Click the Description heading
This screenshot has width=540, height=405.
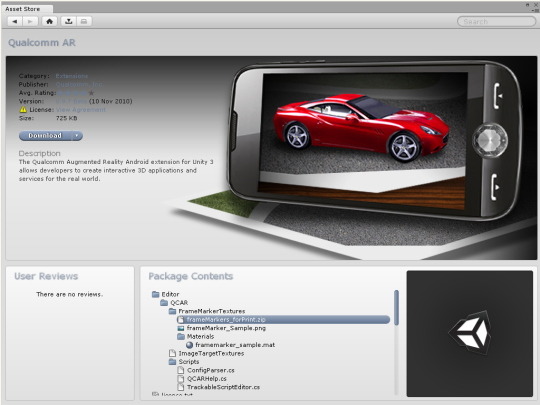(x=40, y=154)
